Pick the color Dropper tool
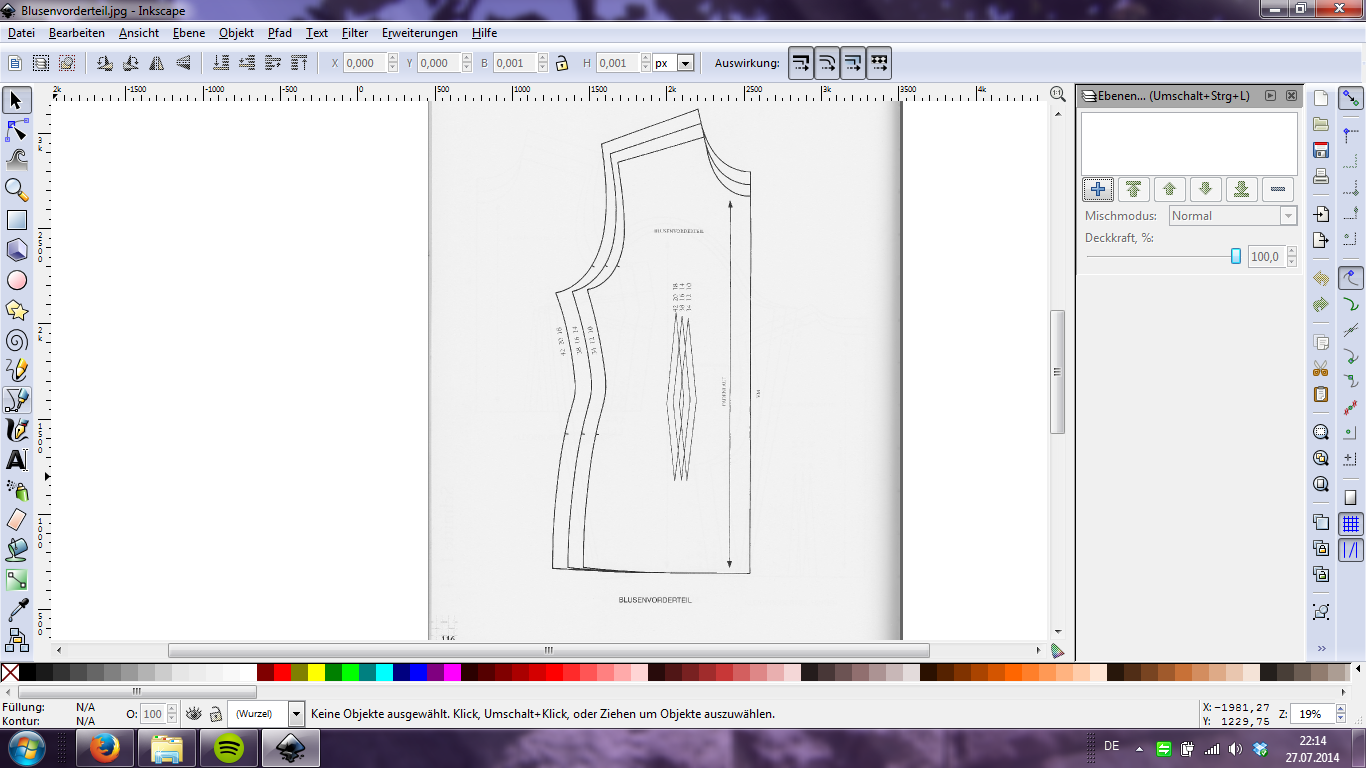 coord(17,610)
